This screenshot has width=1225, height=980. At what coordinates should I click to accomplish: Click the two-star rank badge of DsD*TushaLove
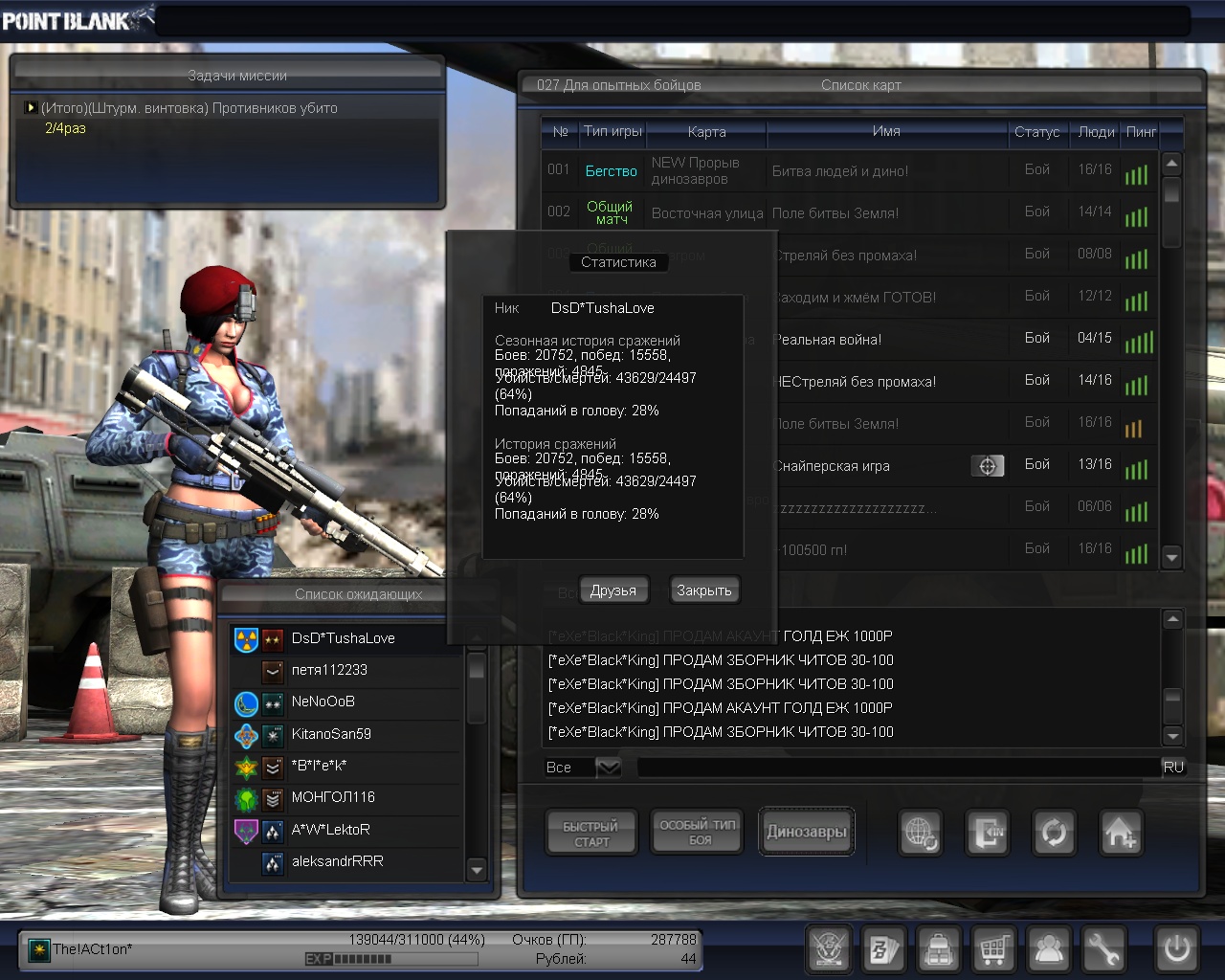tap(273, 638)
